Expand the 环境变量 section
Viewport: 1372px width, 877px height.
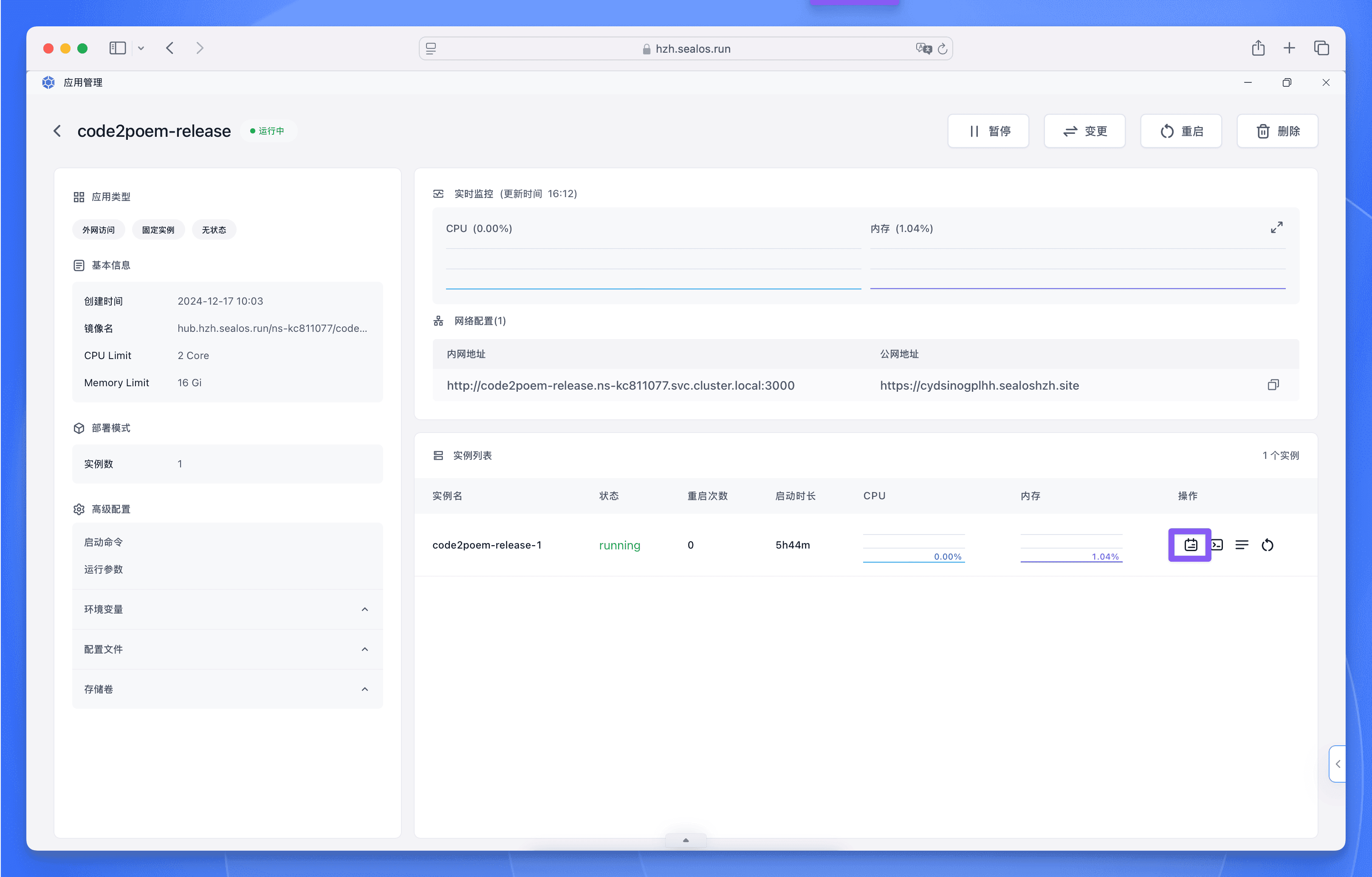coord(227,609)
